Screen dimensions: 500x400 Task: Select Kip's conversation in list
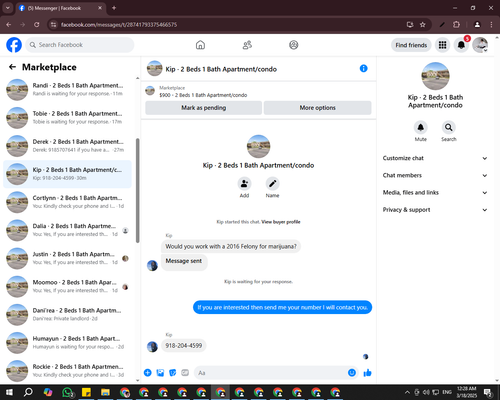(x=67, y=174)
